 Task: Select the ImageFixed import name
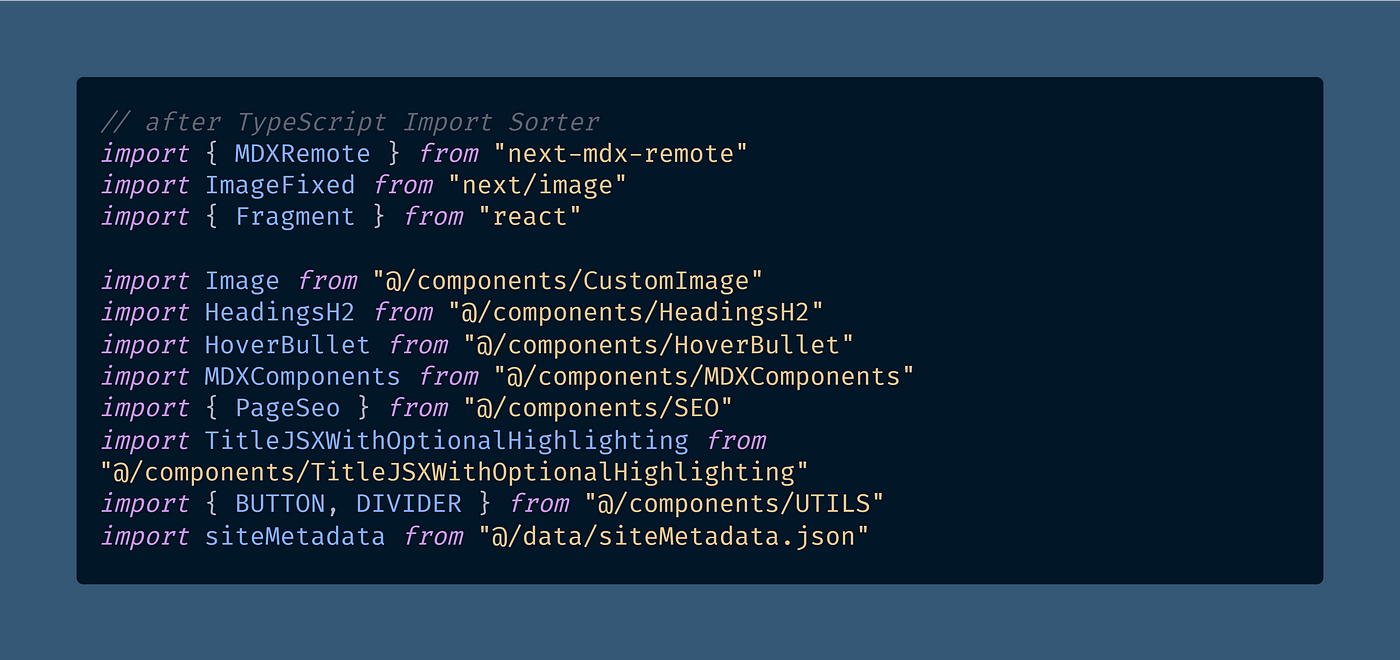pyautogui.click(x=280, y=186)
